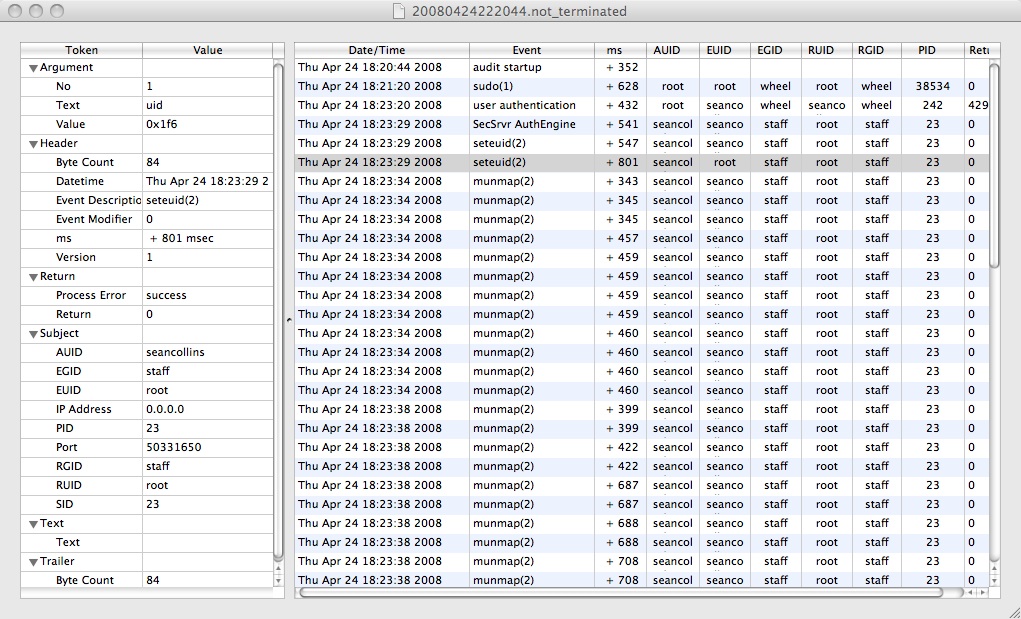Click the seancollins AUID value
Image resolution: width=1021 pixels, height=619 pixels.
(175, 352)
